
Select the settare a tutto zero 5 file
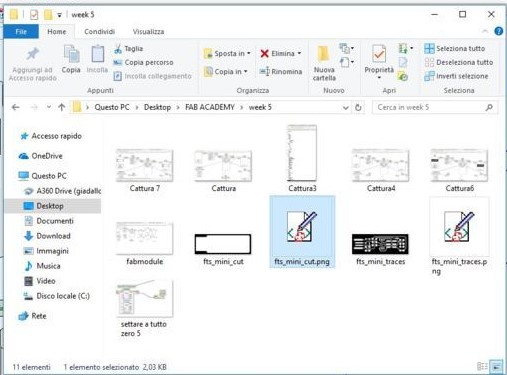(145, 309)
